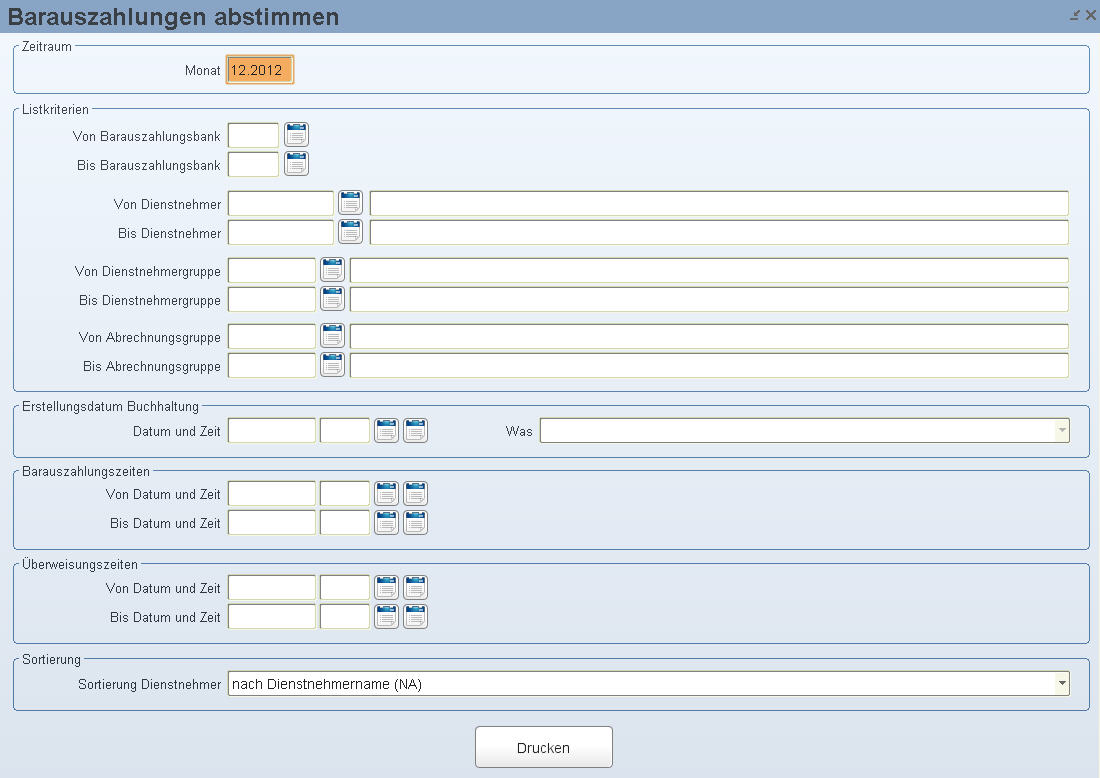Click first calendar icon of Barauszahlungszeiten Bis row
The image size is (1100, 778).
387,522
